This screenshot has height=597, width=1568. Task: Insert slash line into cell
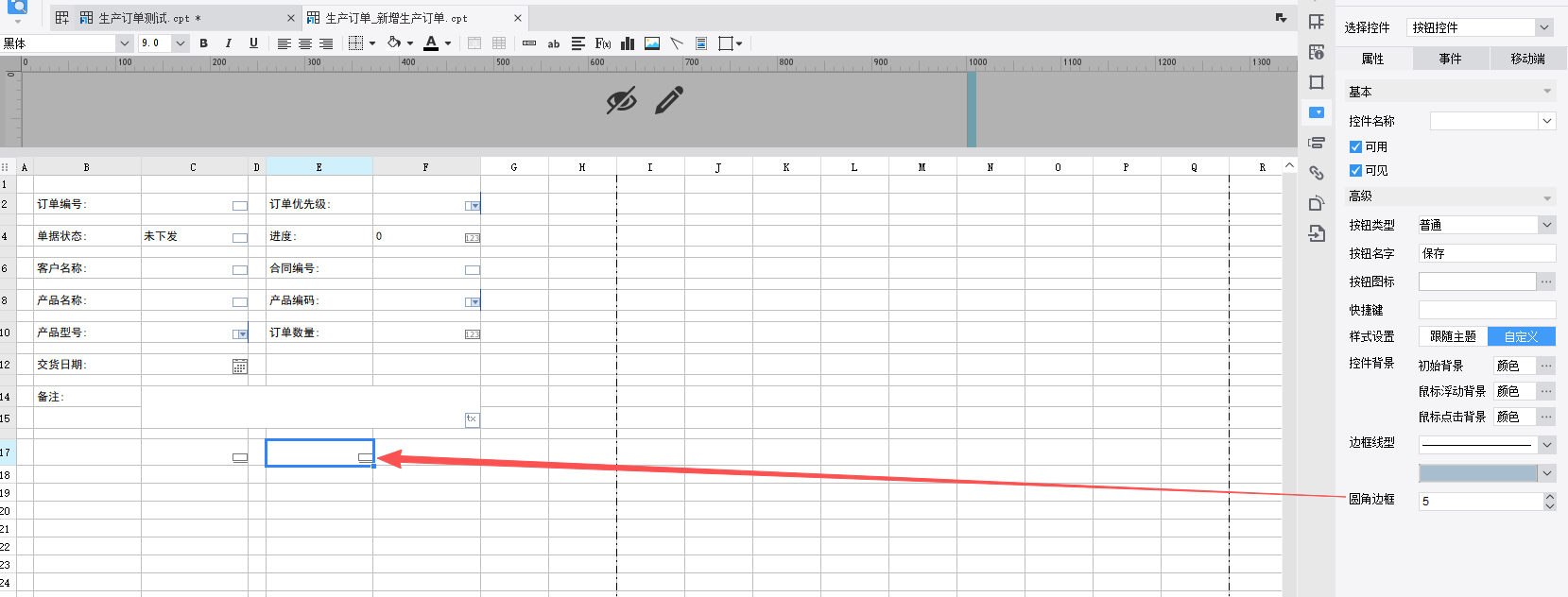click(x=677, y=43)
